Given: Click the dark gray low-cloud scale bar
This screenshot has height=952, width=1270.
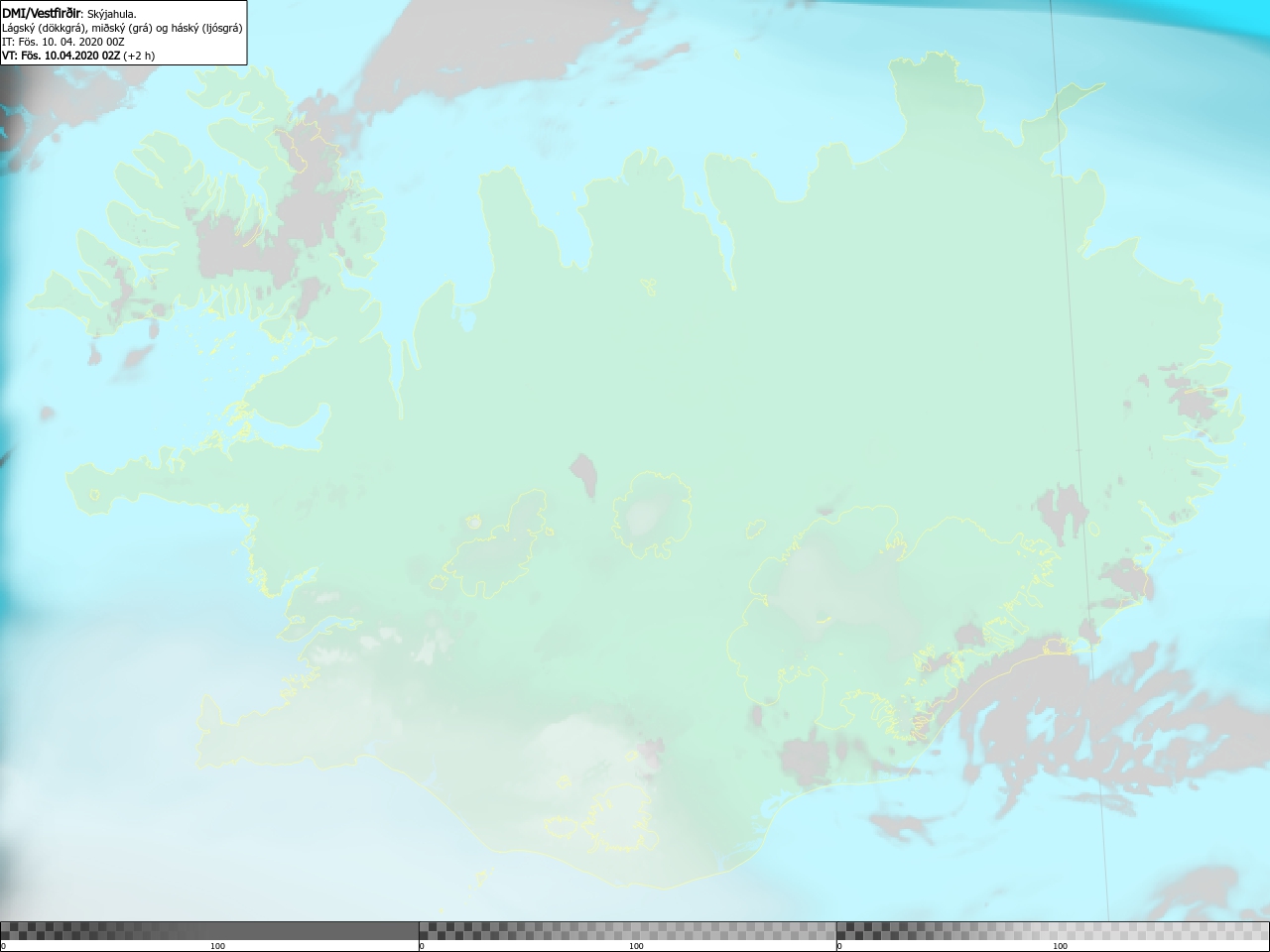Looking at the screenshot, I should tap(209, 930).
